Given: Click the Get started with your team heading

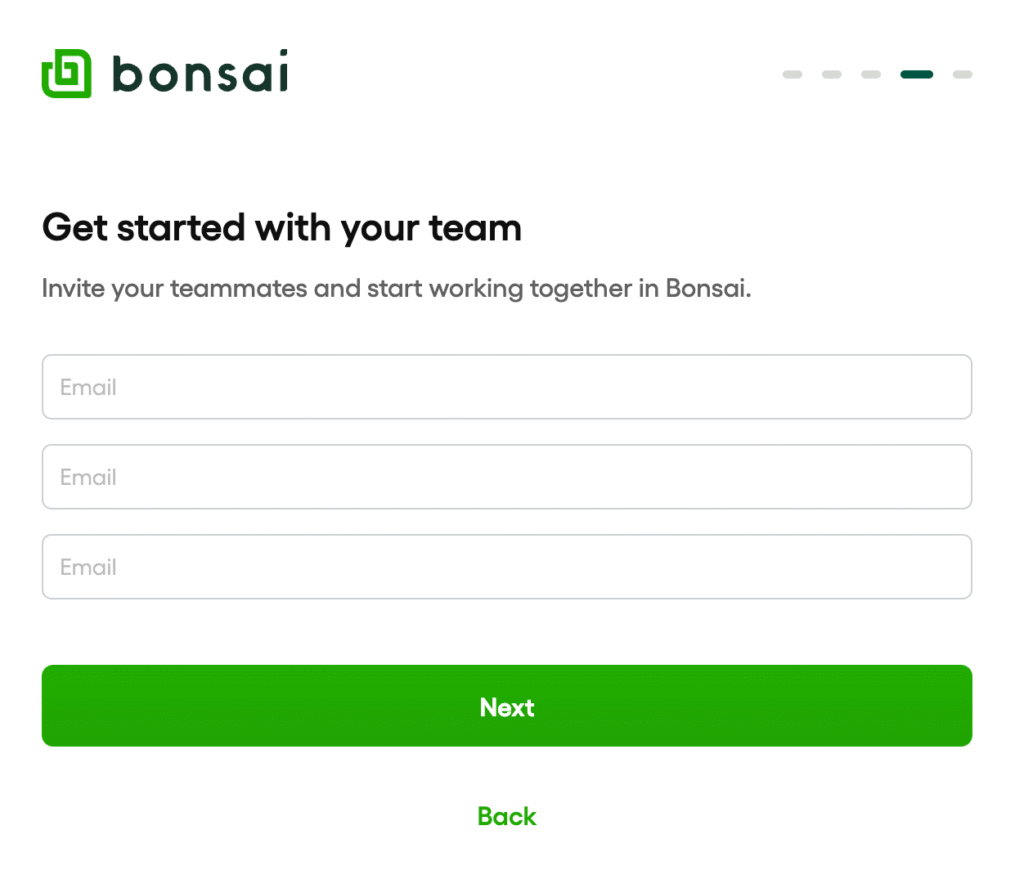Looking at the screenshot, I should click(281, 228).
